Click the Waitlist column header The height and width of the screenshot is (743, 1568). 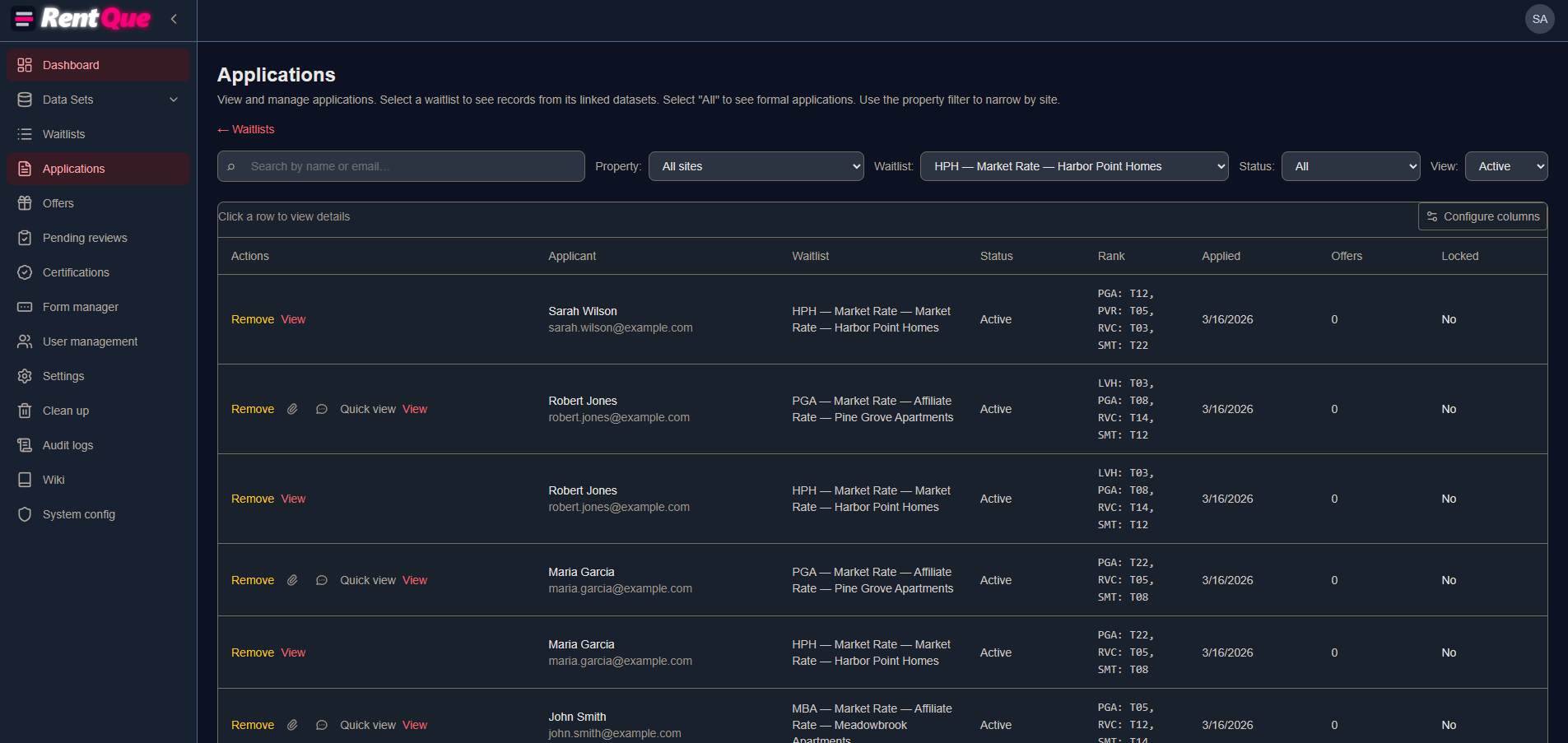(811, 256)
